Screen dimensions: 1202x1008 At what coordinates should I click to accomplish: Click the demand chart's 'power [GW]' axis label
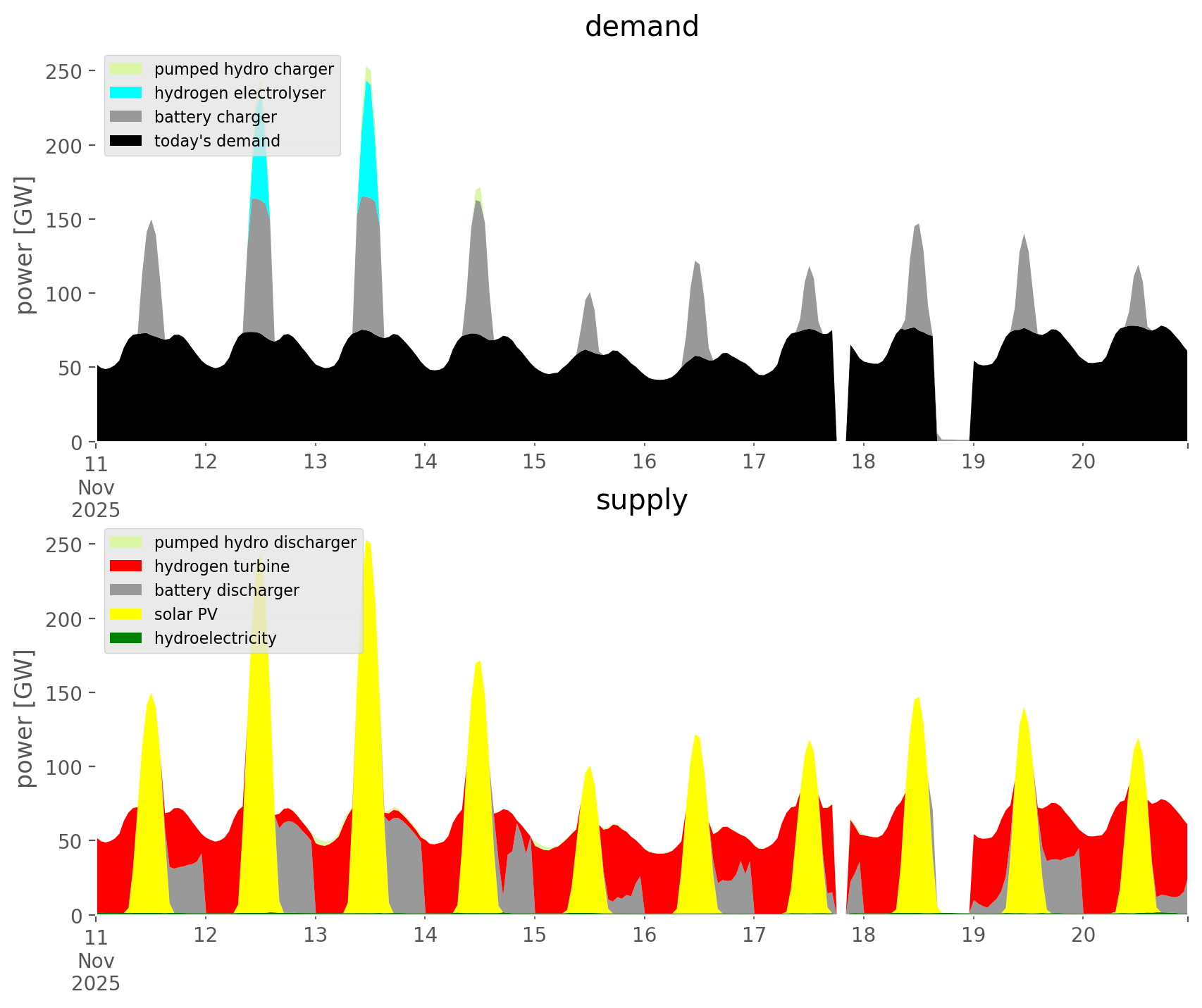24,245
